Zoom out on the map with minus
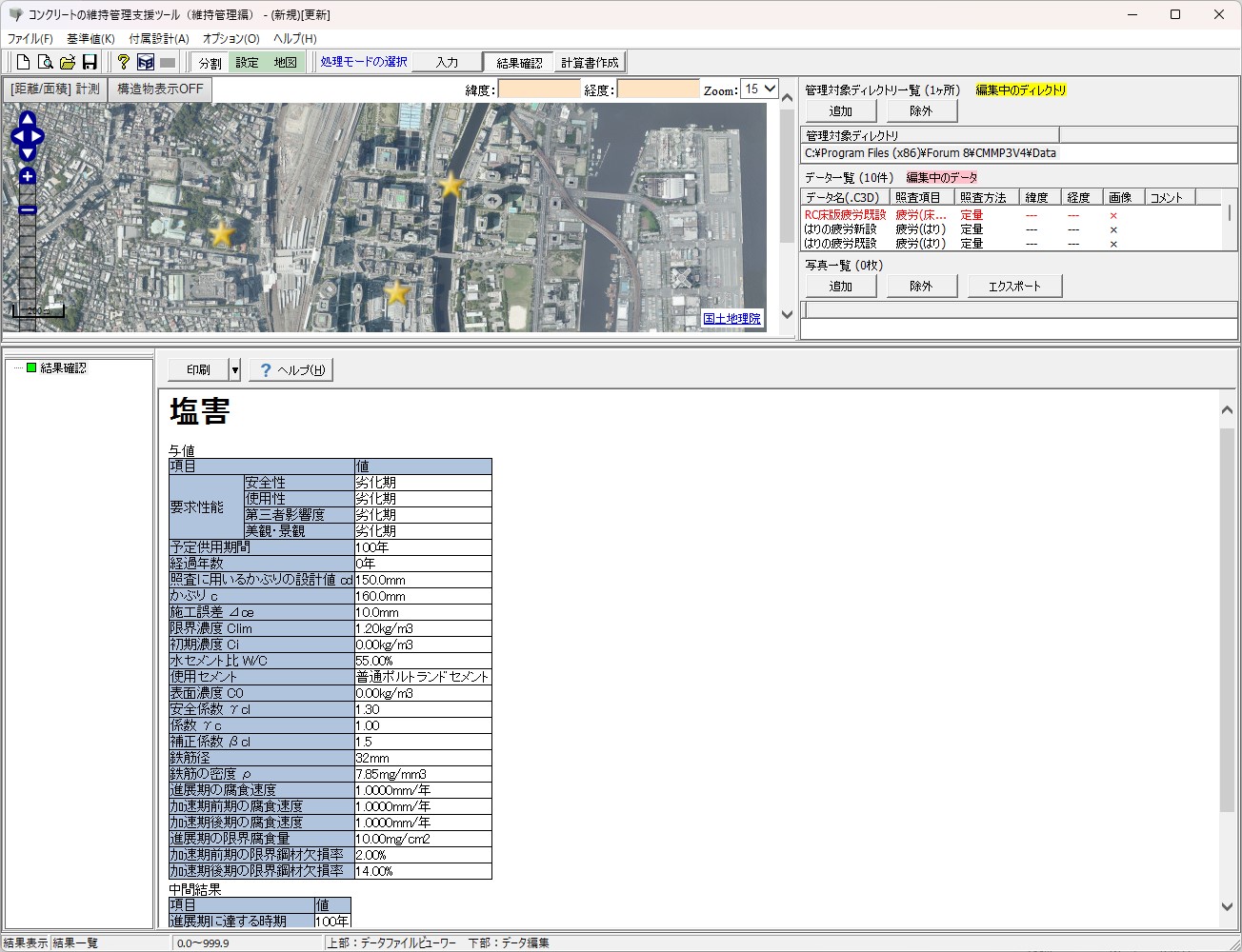1242x952 pixels. (28, 210)
